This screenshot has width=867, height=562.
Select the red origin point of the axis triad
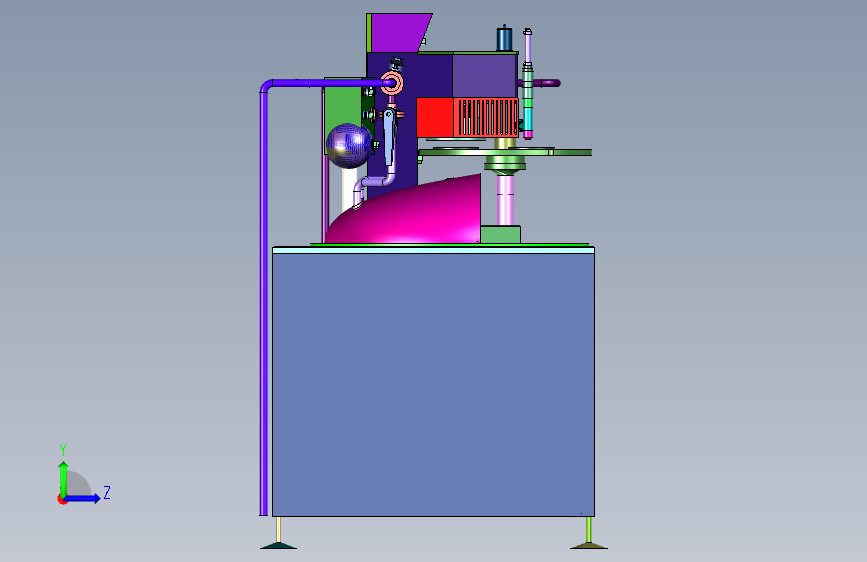(x=62, y=499)
